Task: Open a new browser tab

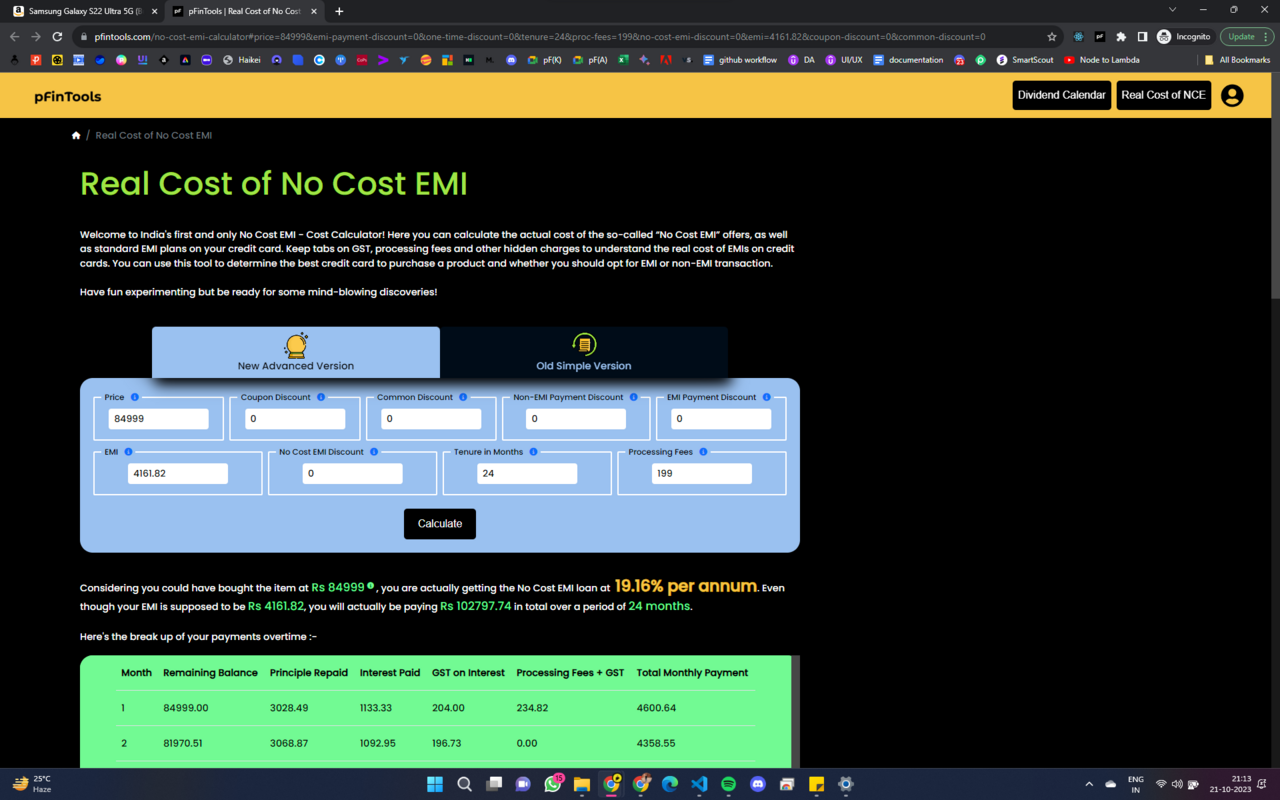Action: coord(339,11)
